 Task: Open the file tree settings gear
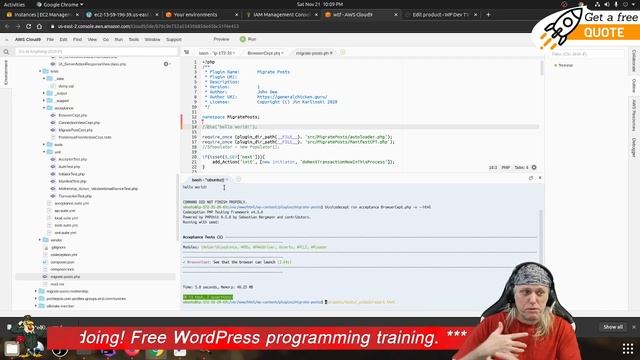click(x=166, y=64)
